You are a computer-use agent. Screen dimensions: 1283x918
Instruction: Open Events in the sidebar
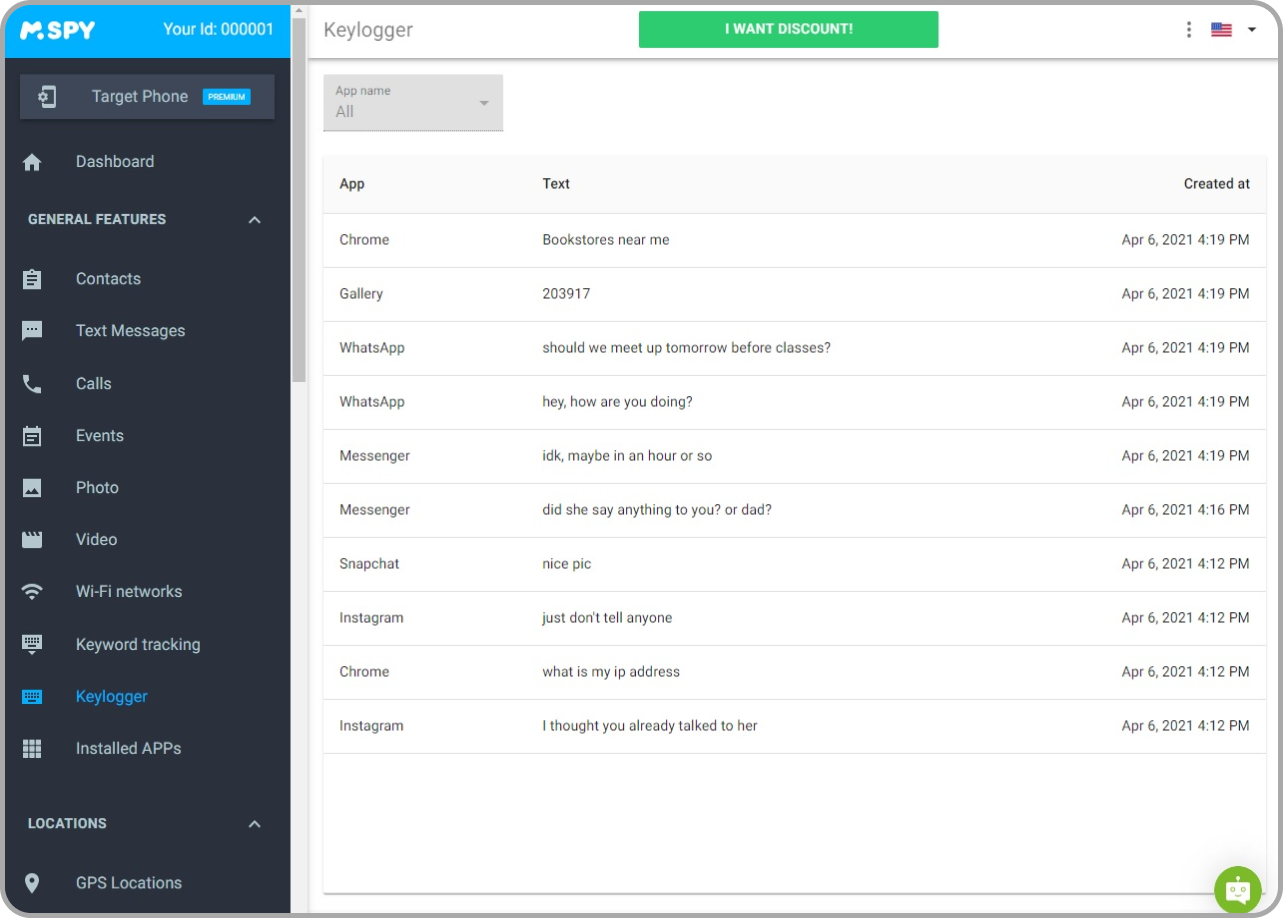pyautogui.click(x=100, y=436)
